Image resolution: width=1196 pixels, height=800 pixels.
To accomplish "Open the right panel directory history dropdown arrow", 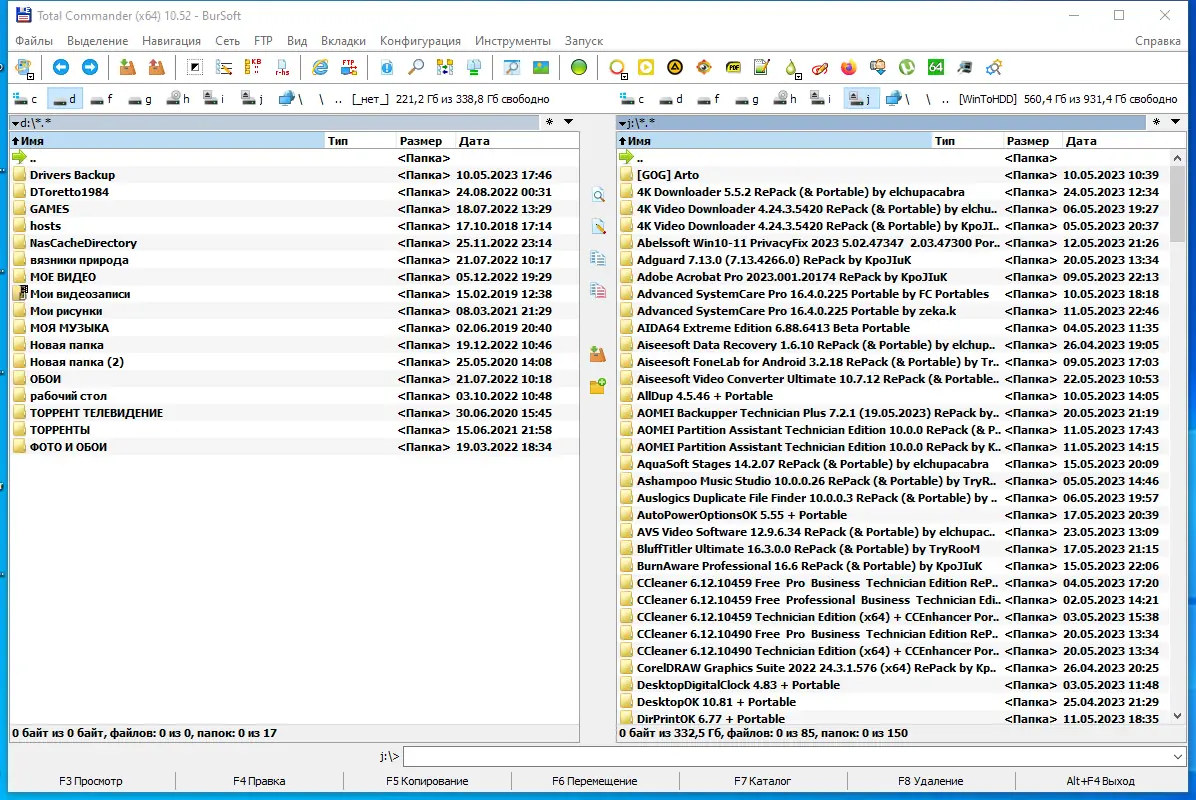I will tap(1175, 122).
